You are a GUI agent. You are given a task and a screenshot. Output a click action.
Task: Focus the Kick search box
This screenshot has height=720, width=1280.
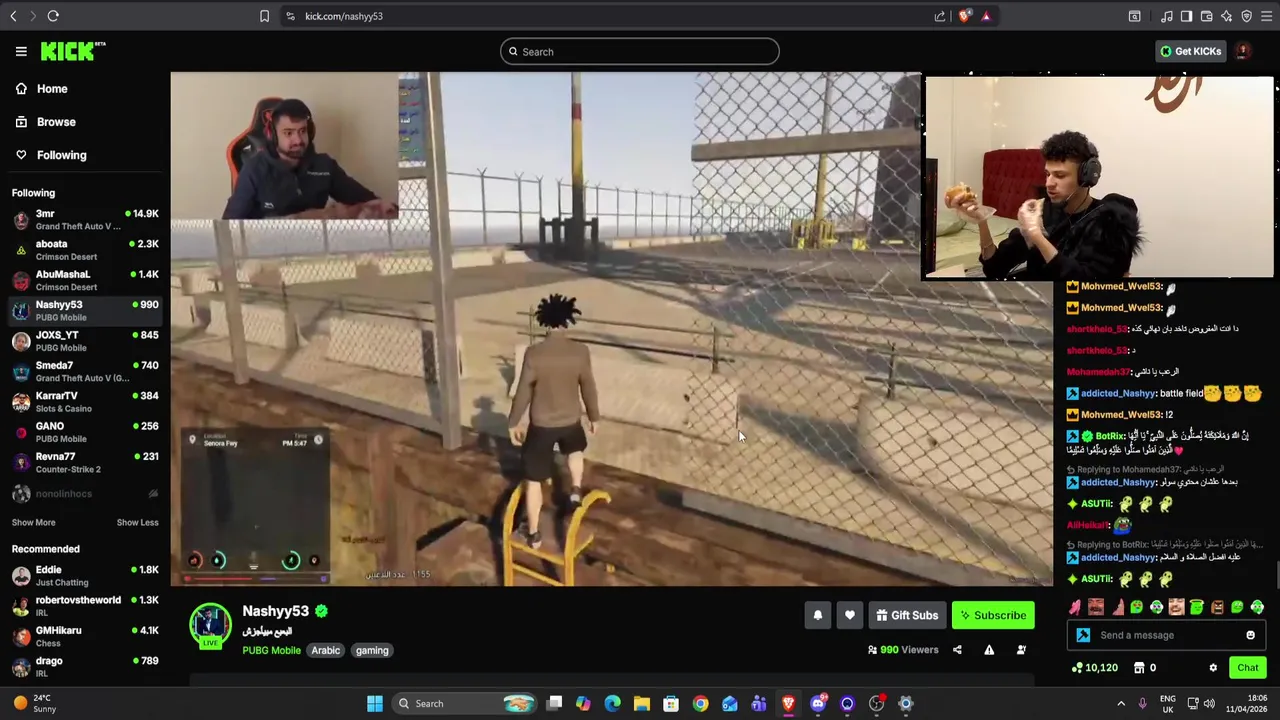click(639, 52)
